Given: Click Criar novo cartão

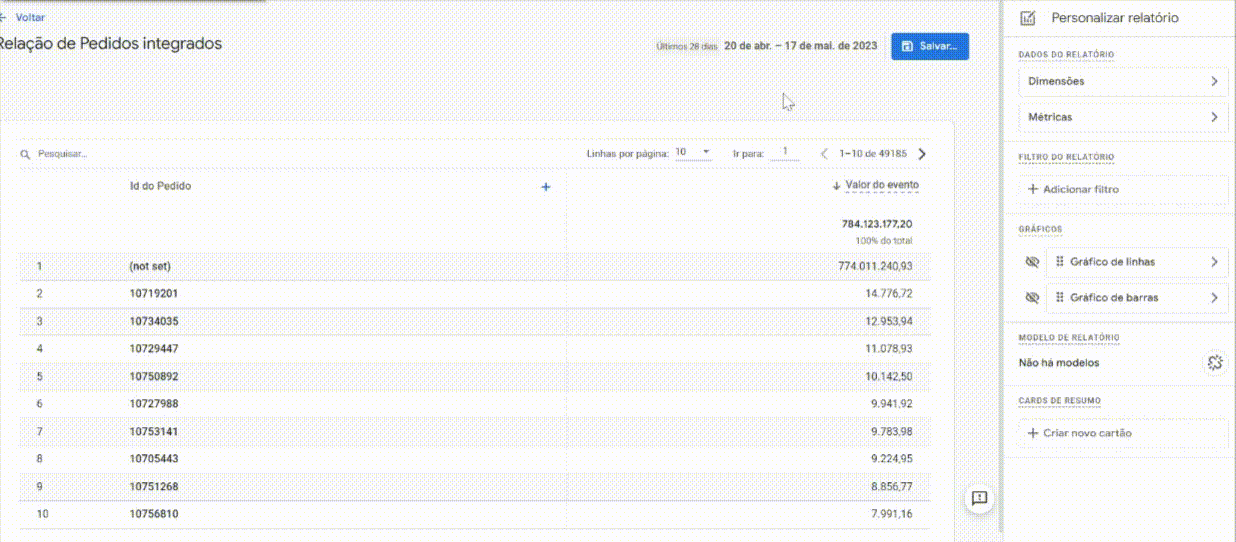Looking at the screenshot, I should point(1122,433).
